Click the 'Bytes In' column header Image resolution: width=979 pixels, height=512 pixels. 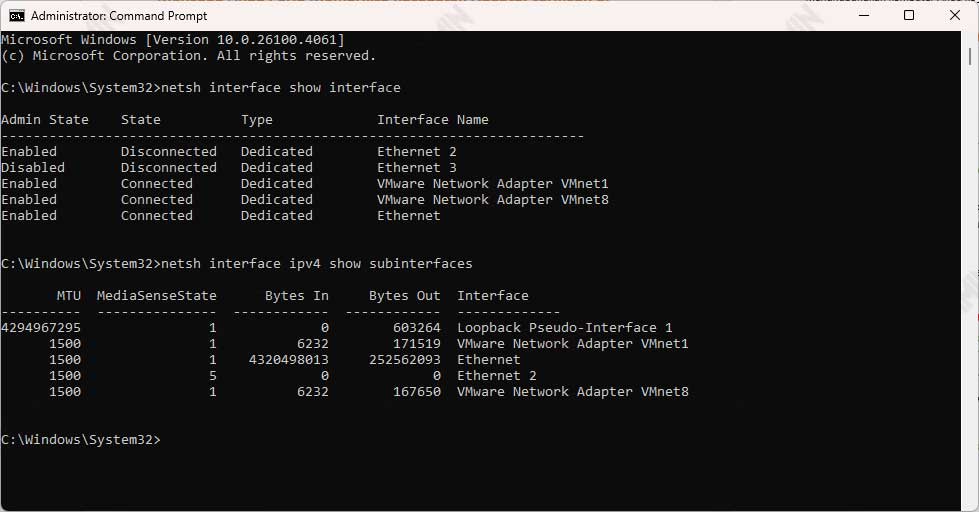point(297,295)
